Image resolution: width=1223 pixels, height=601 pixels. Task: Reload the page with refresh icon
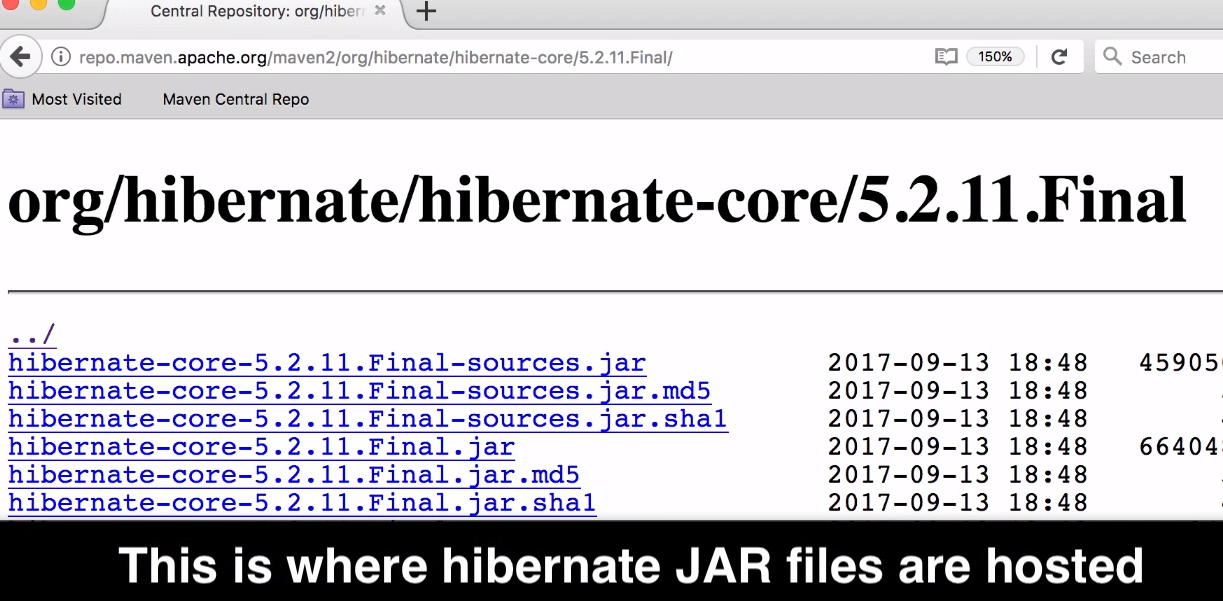(x=1060, y=57)
